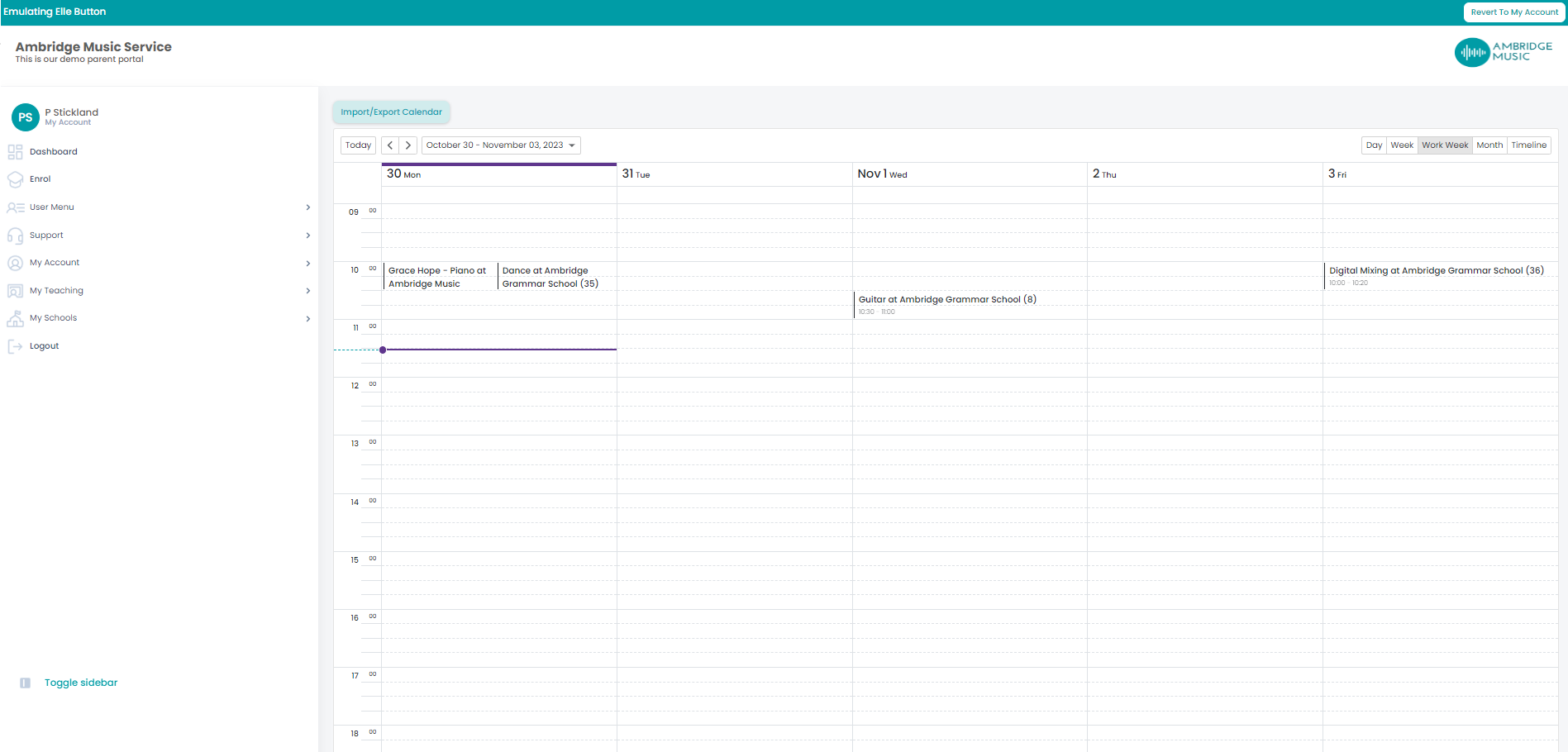Select the Work Week view

point(1445,145)
